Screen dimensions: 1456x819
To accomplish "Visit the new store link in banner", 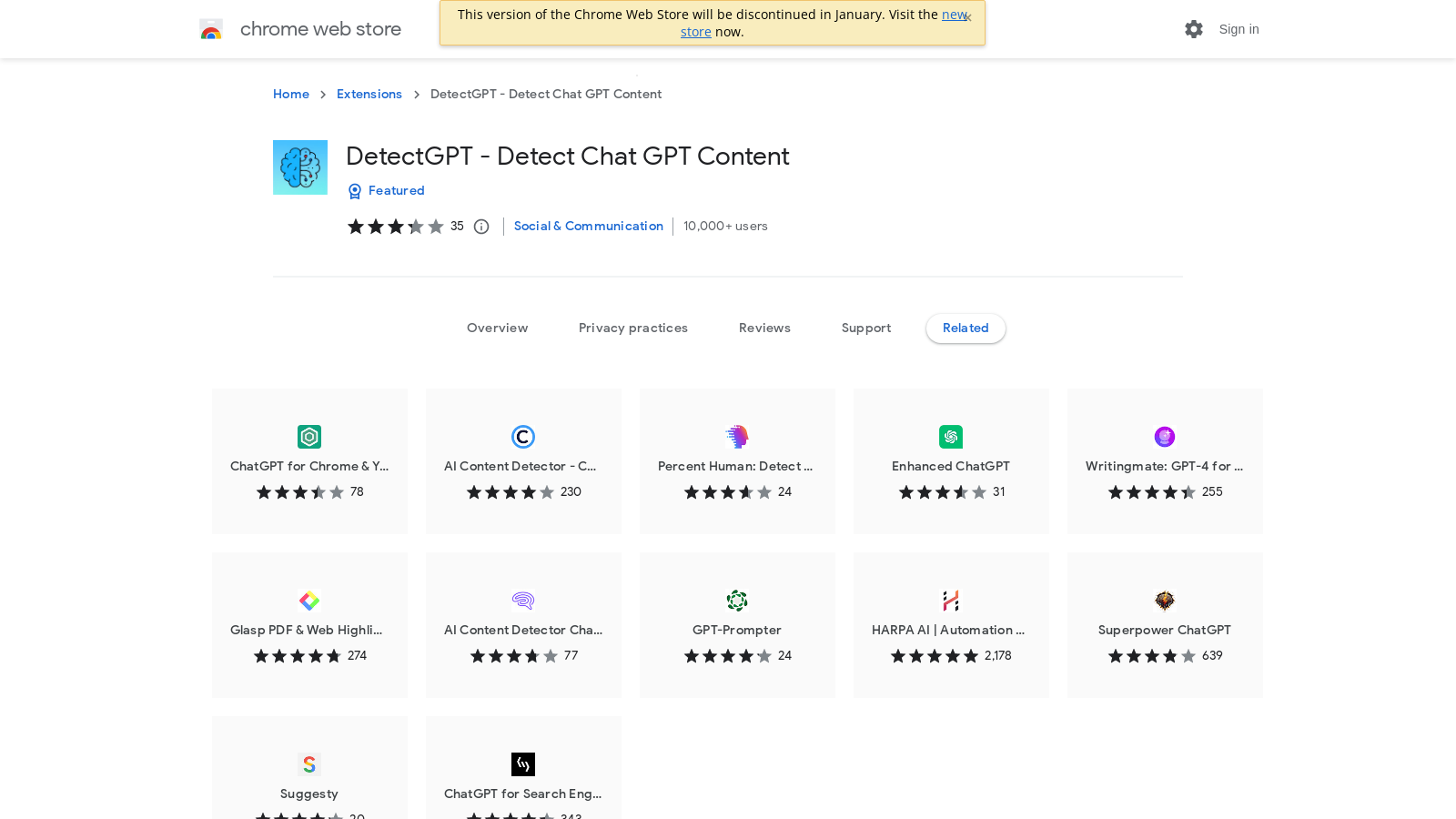I will pos(955,15).
